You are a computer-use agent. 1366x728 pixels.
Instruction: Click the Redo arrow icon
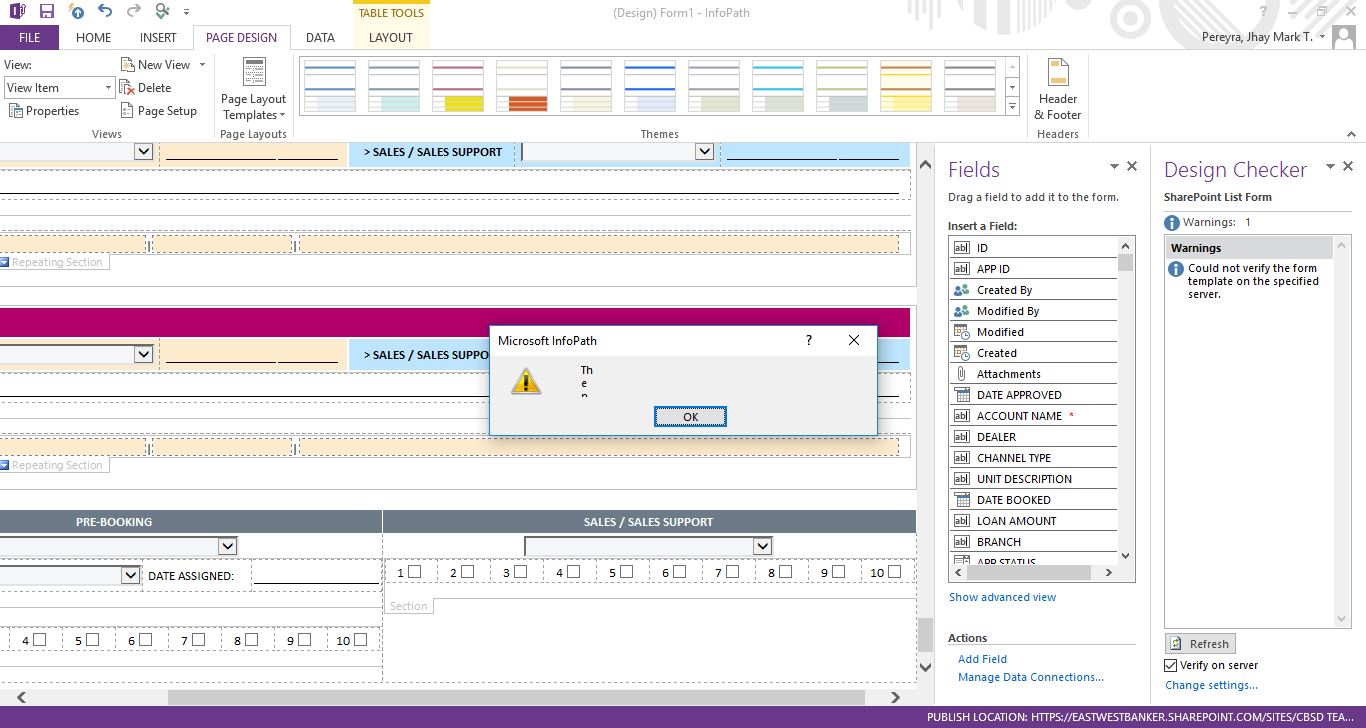[134, 12]
